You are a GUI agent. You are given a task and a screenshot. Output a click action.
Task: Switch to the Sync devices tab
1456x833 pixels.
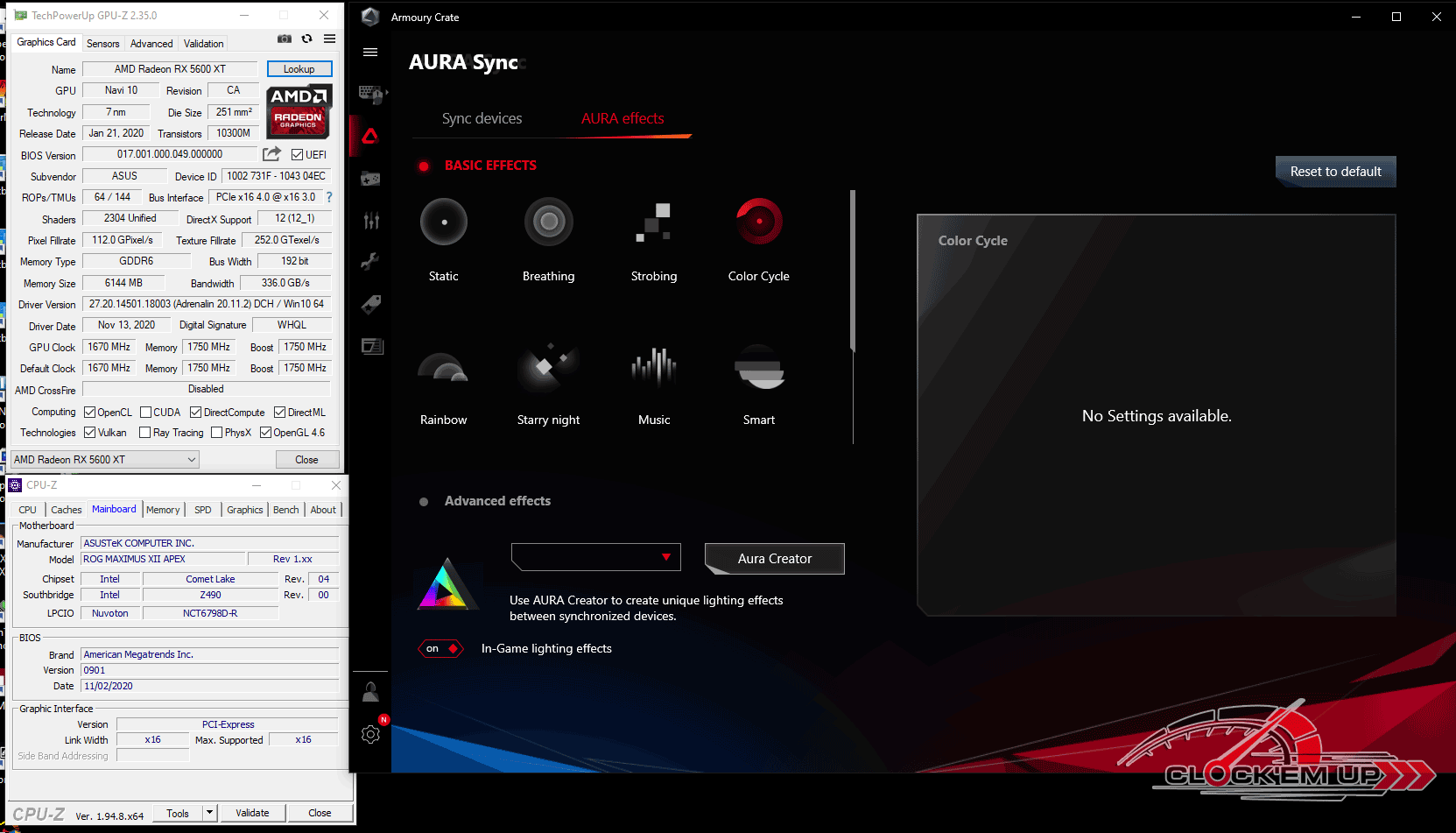(x=482, y=118)
